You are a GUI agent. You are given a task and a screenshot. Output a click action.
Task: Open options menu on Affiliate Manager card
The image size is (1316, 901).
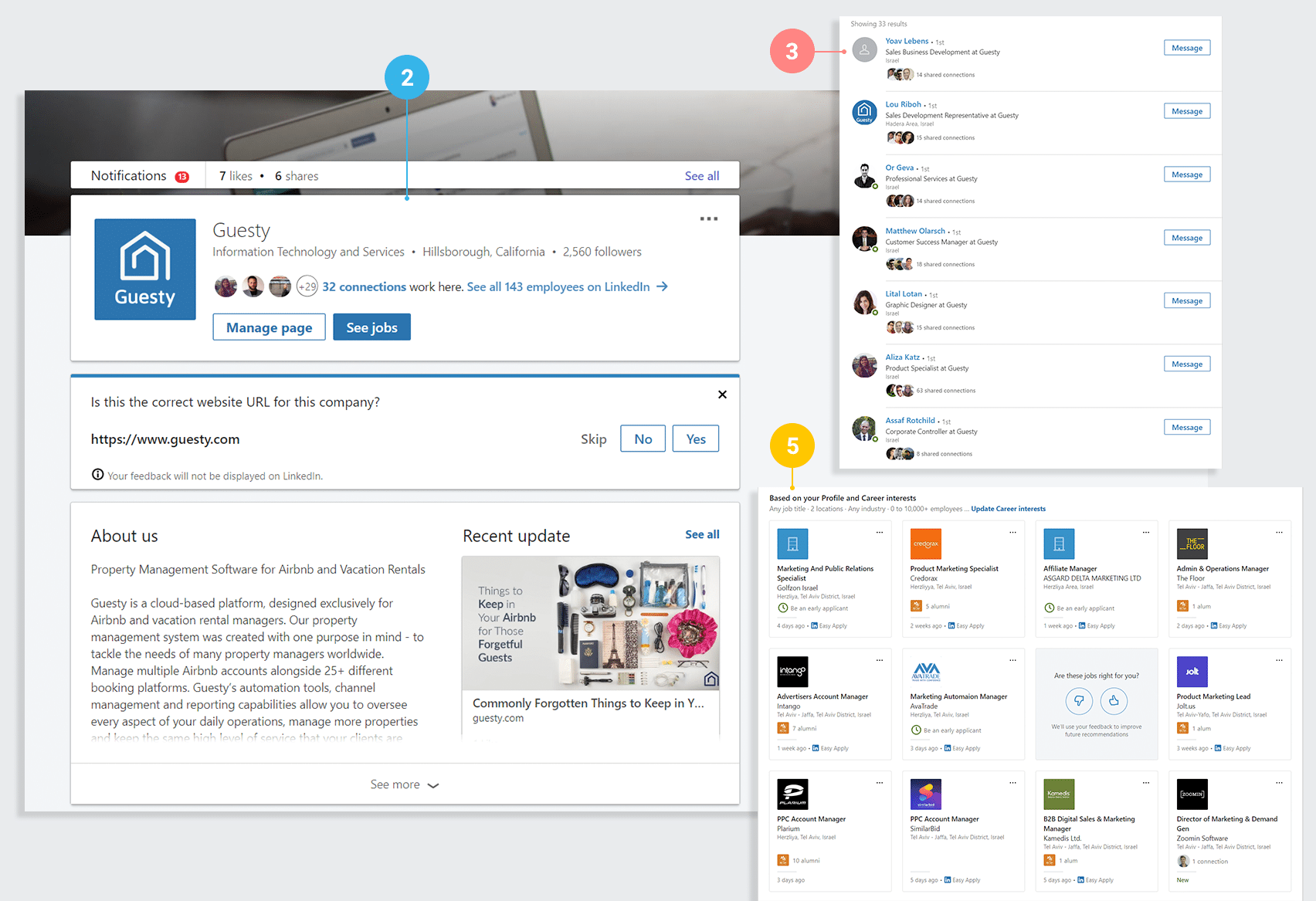tap(1146, 533)
